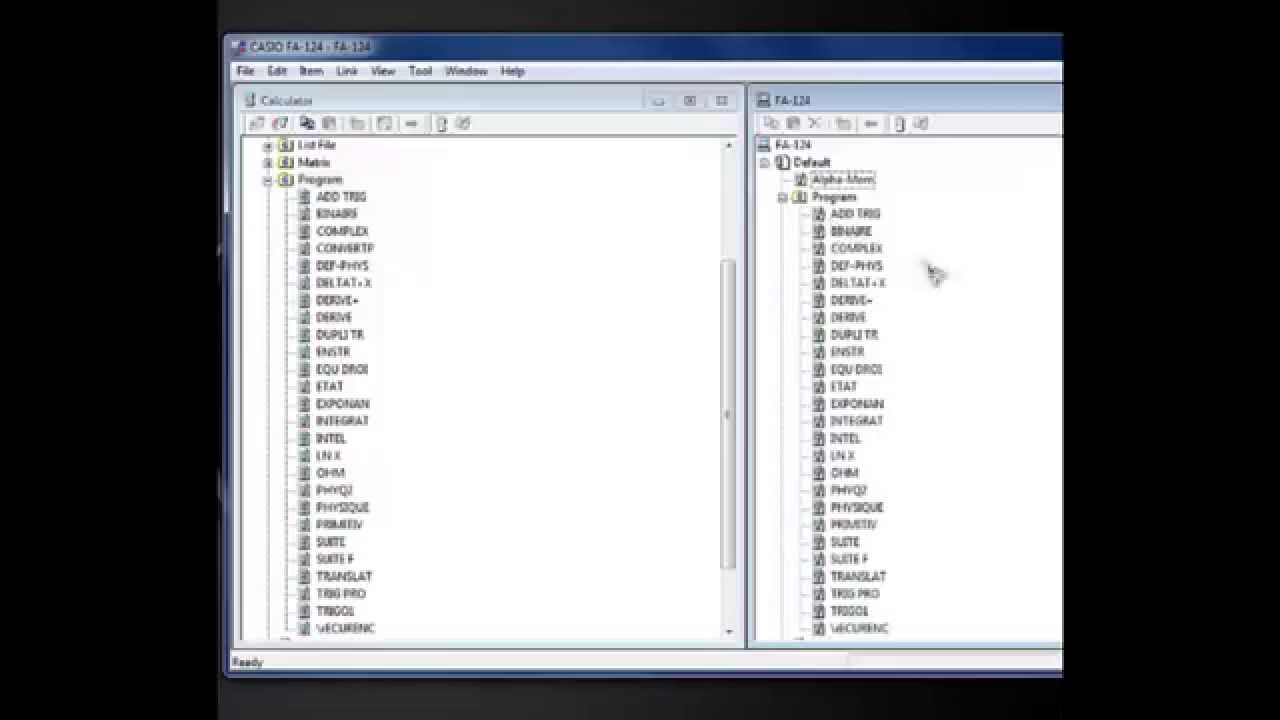Click the X delete icon in FA-124 toolbar
This screenshot has height=720, width=1280.
click(x=815, y=124)
